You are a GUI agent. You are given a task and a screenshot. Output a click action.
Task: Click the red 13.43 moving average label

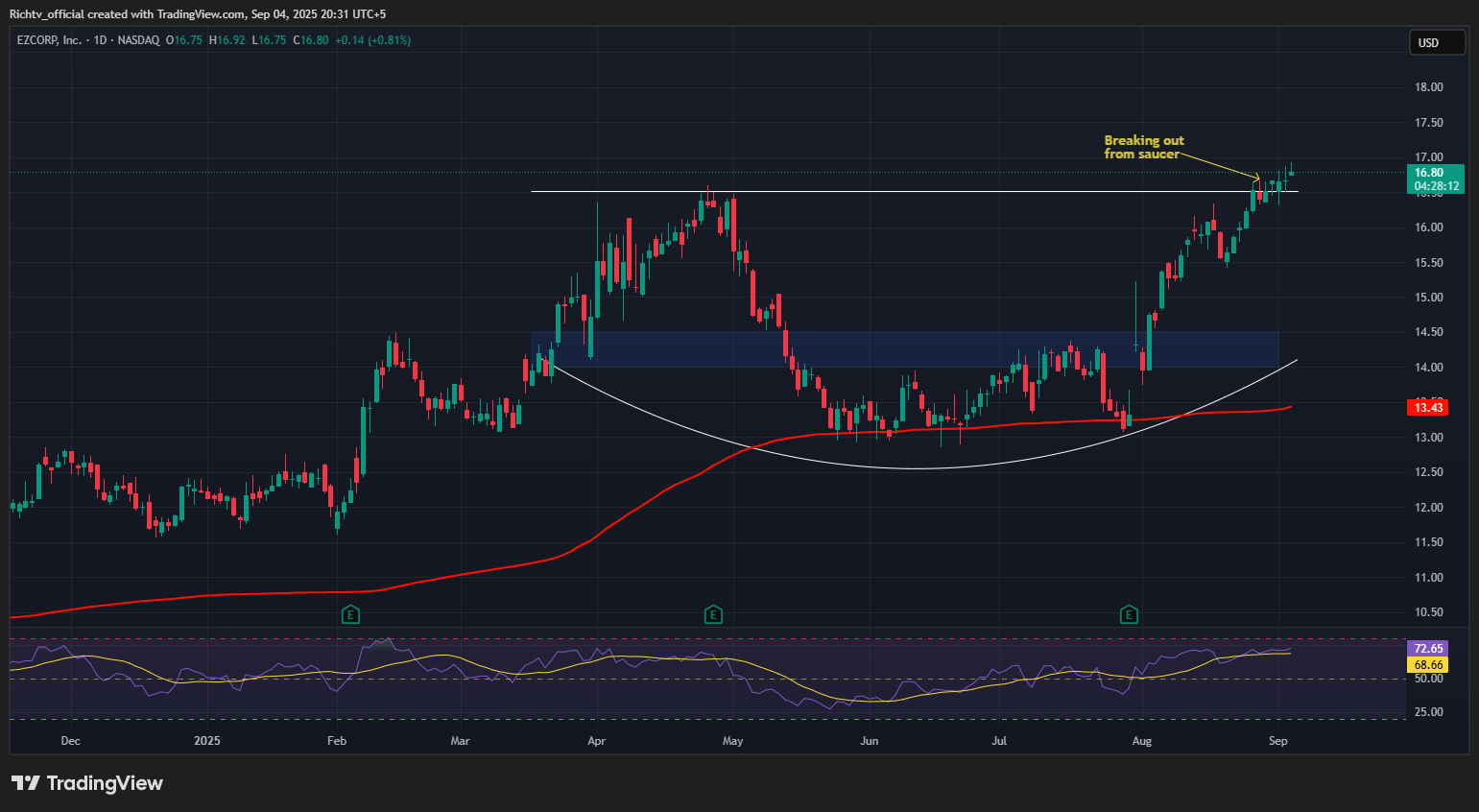(1428, 408)
